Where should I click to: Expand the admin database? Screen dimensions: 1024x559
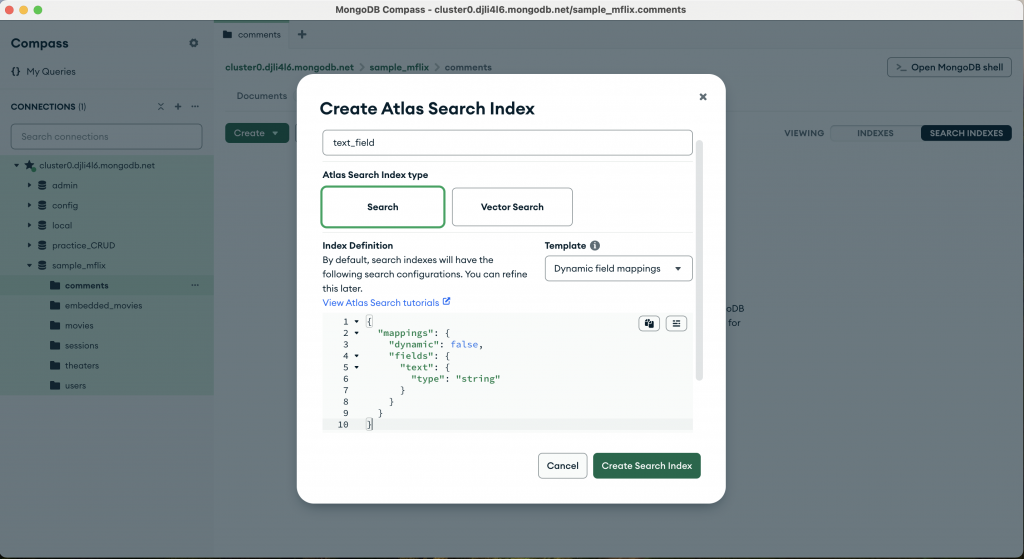click(29, 185)
